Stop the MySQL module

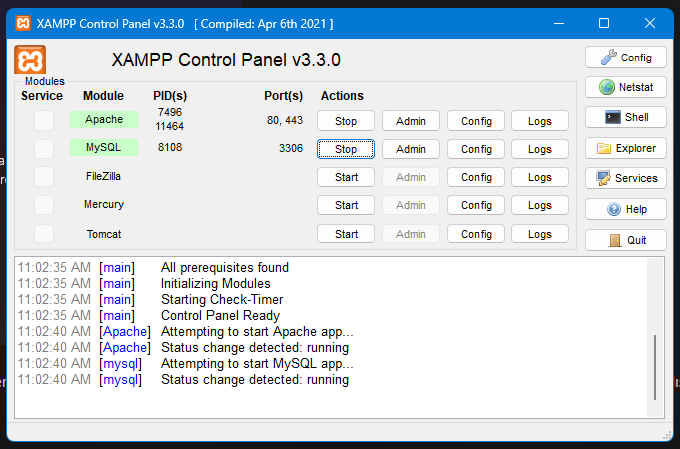pos(346,149)
